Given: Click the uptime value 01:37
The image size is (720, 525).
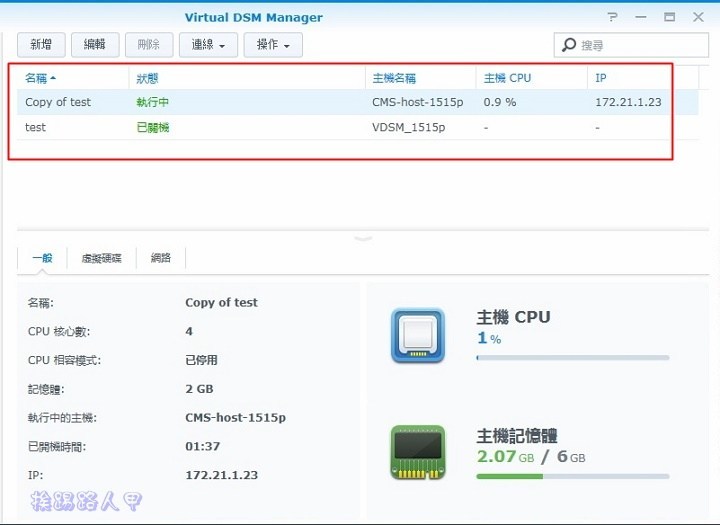Looking at the screenshot, I should [202, 446].
